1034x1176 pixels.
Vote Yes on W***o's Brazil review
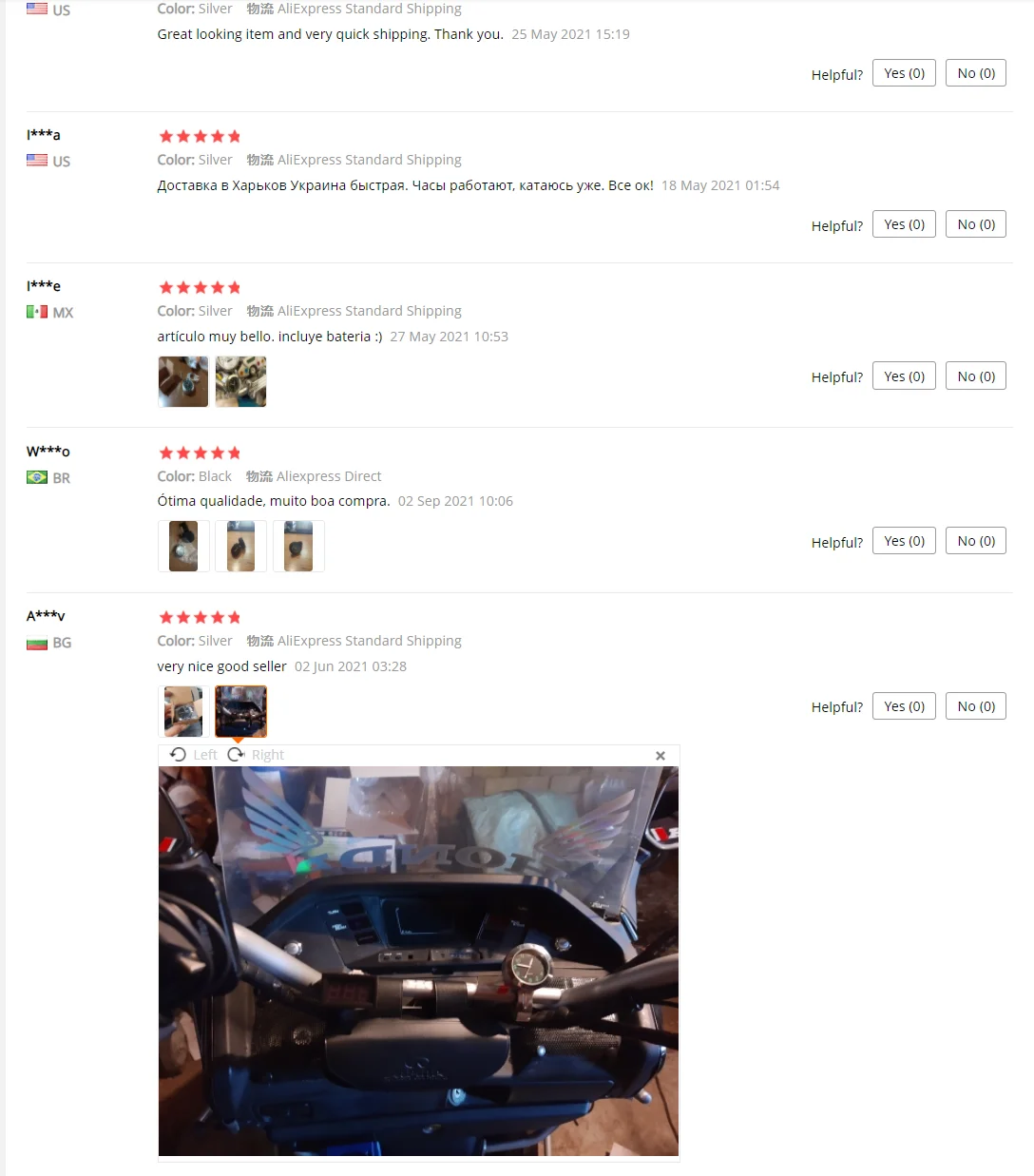905,541
